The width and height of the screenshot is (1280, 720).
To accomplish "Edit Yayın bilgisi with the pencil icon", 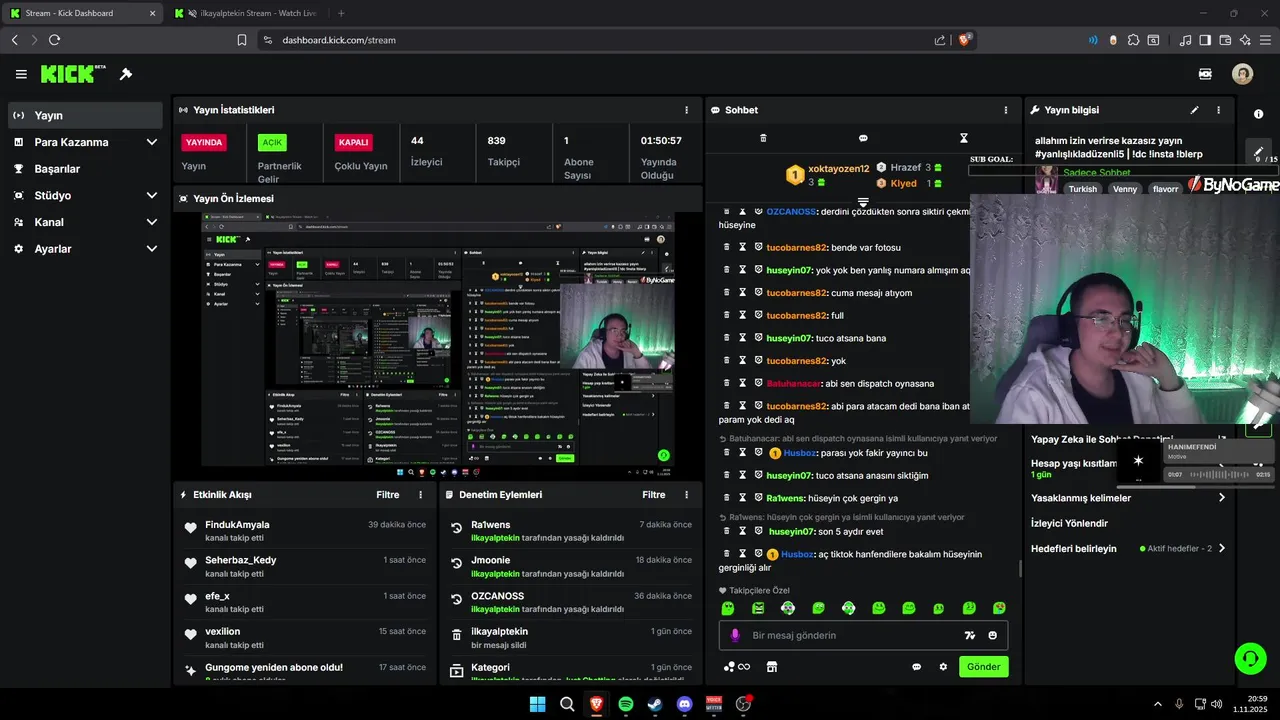I will (x=1194, y=110).
